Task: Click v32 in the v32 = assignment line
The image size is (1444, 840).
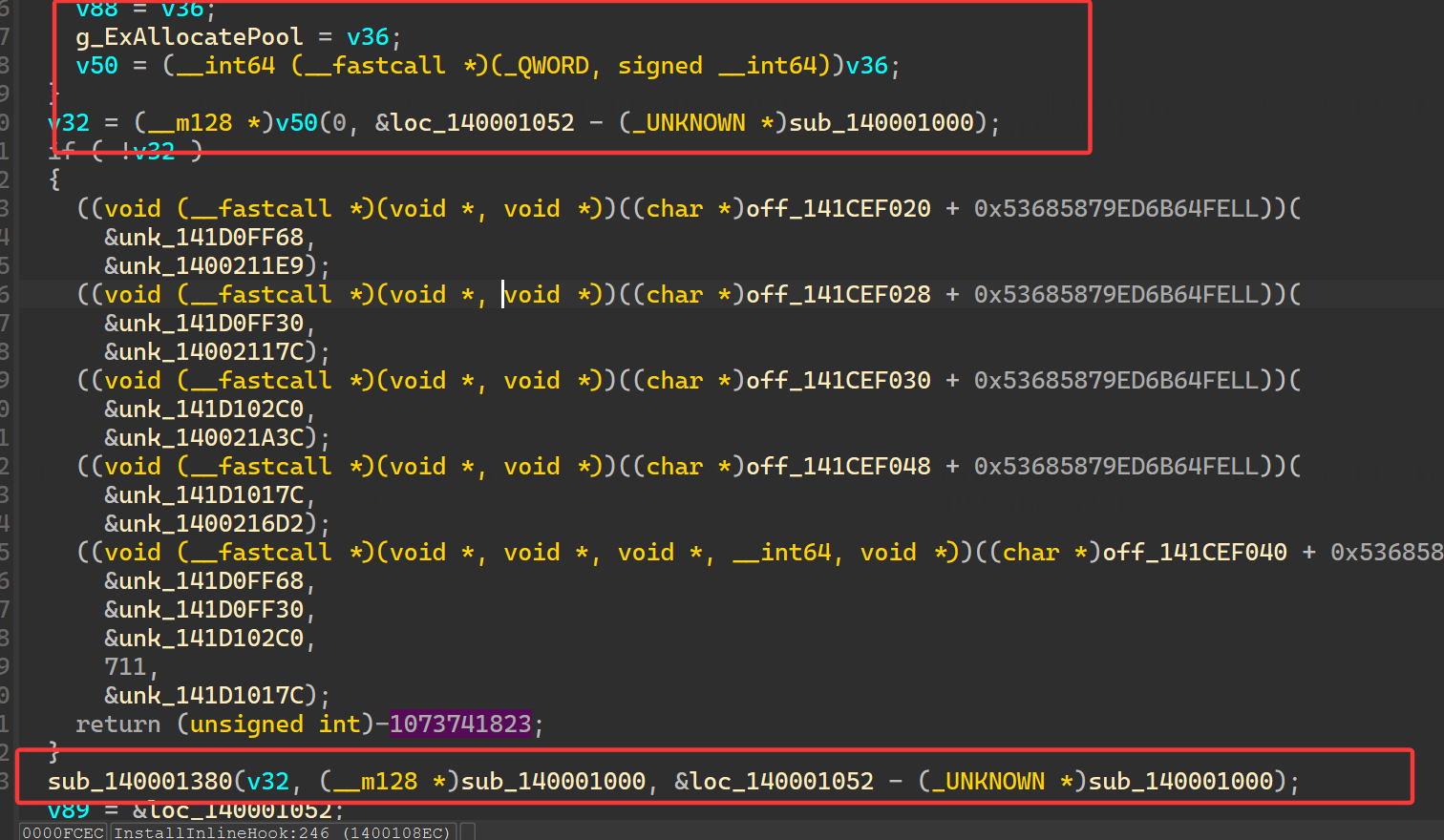Action: click(x=69, y=123)
